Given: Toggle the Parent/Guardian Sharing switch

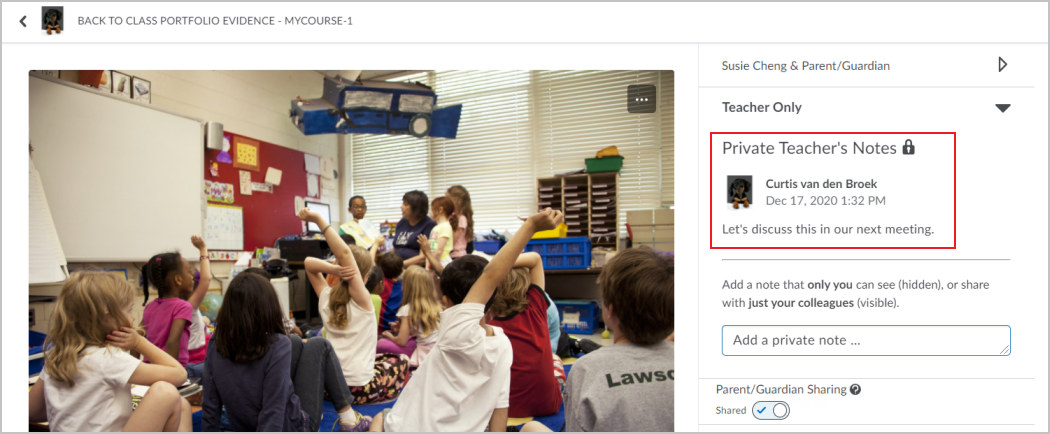Looking at the screenshot, I should [x=771, y=411].
